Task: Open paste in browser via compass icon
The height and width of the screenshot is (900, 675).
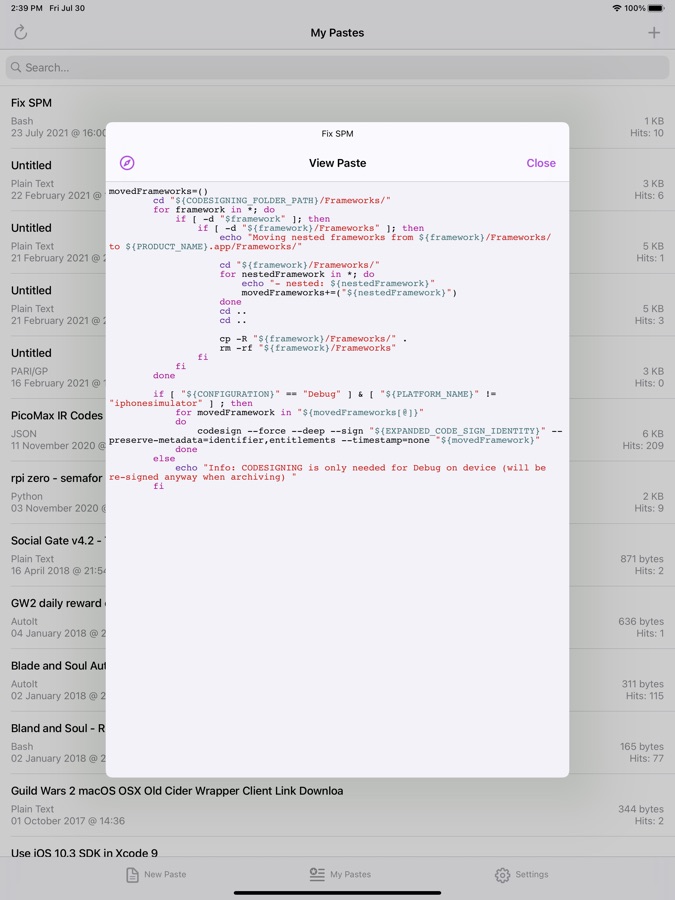Action: [x=127, y=163]
